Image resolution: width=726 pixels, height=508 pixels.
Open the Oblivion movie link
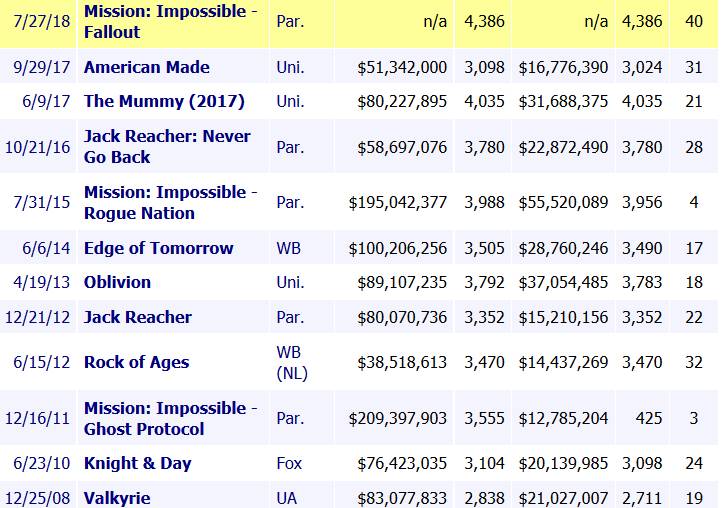click(x=117, y=282)
